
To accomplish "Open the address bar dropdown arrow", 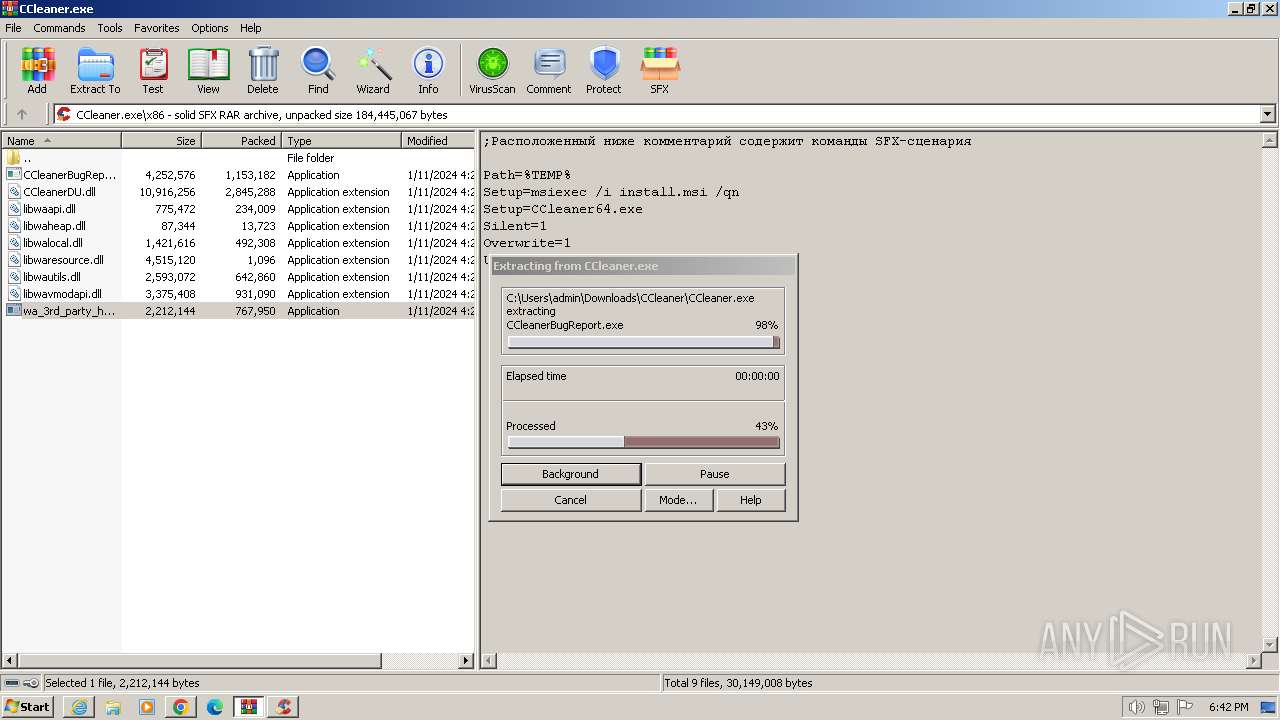I will [x=1268, y=114].
